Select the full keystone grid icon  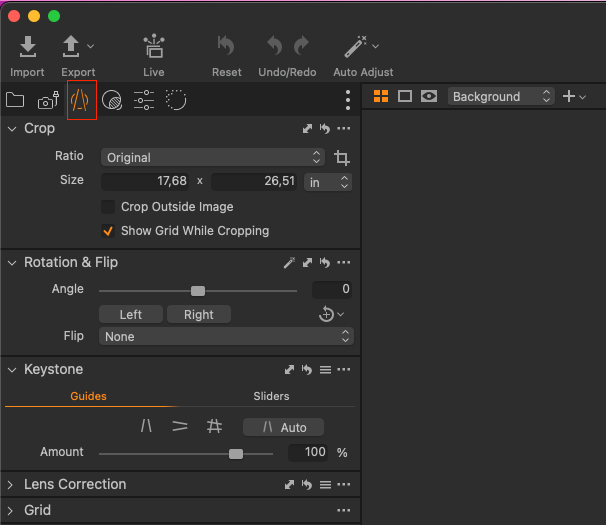[214, 426]
